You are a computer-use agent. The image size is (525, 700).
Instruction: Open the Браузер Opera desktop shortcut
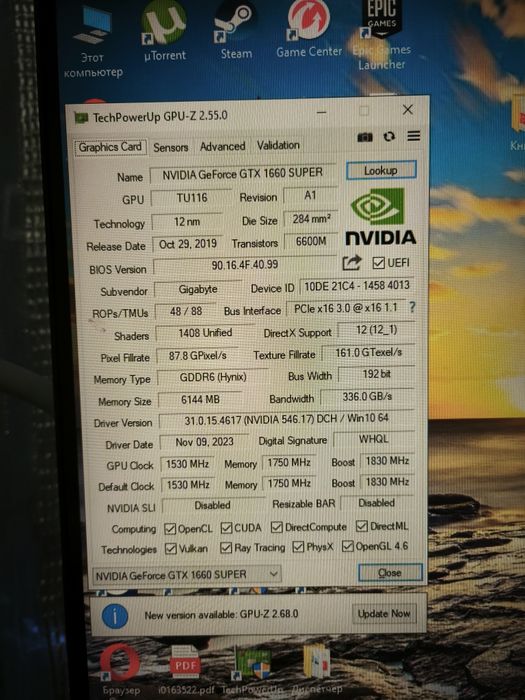click(120, 670)
